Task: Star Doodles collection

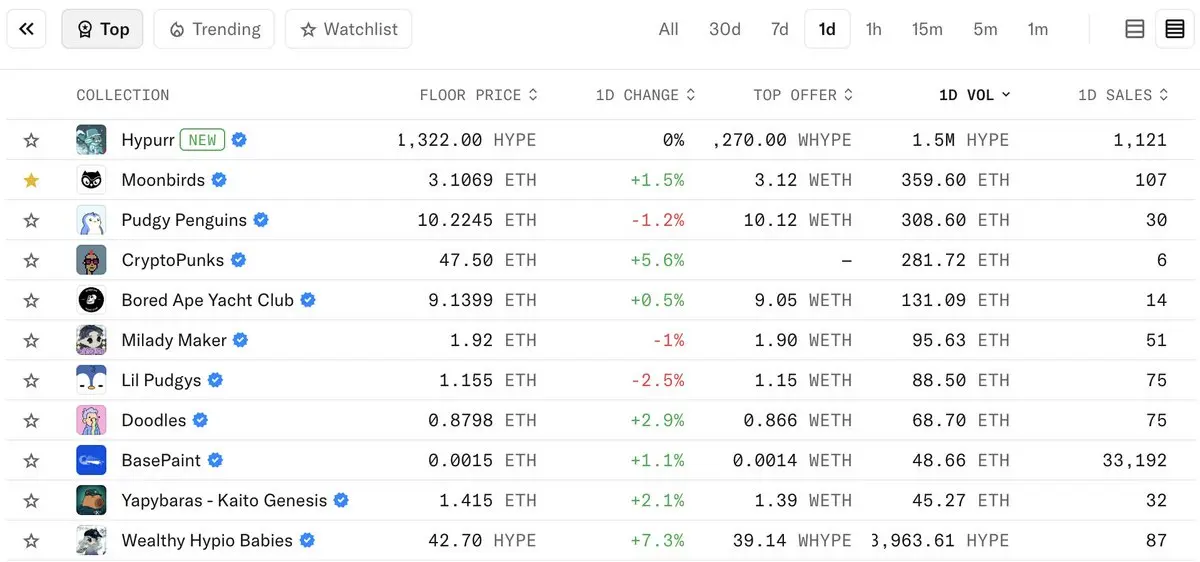Action: (31, 420)
